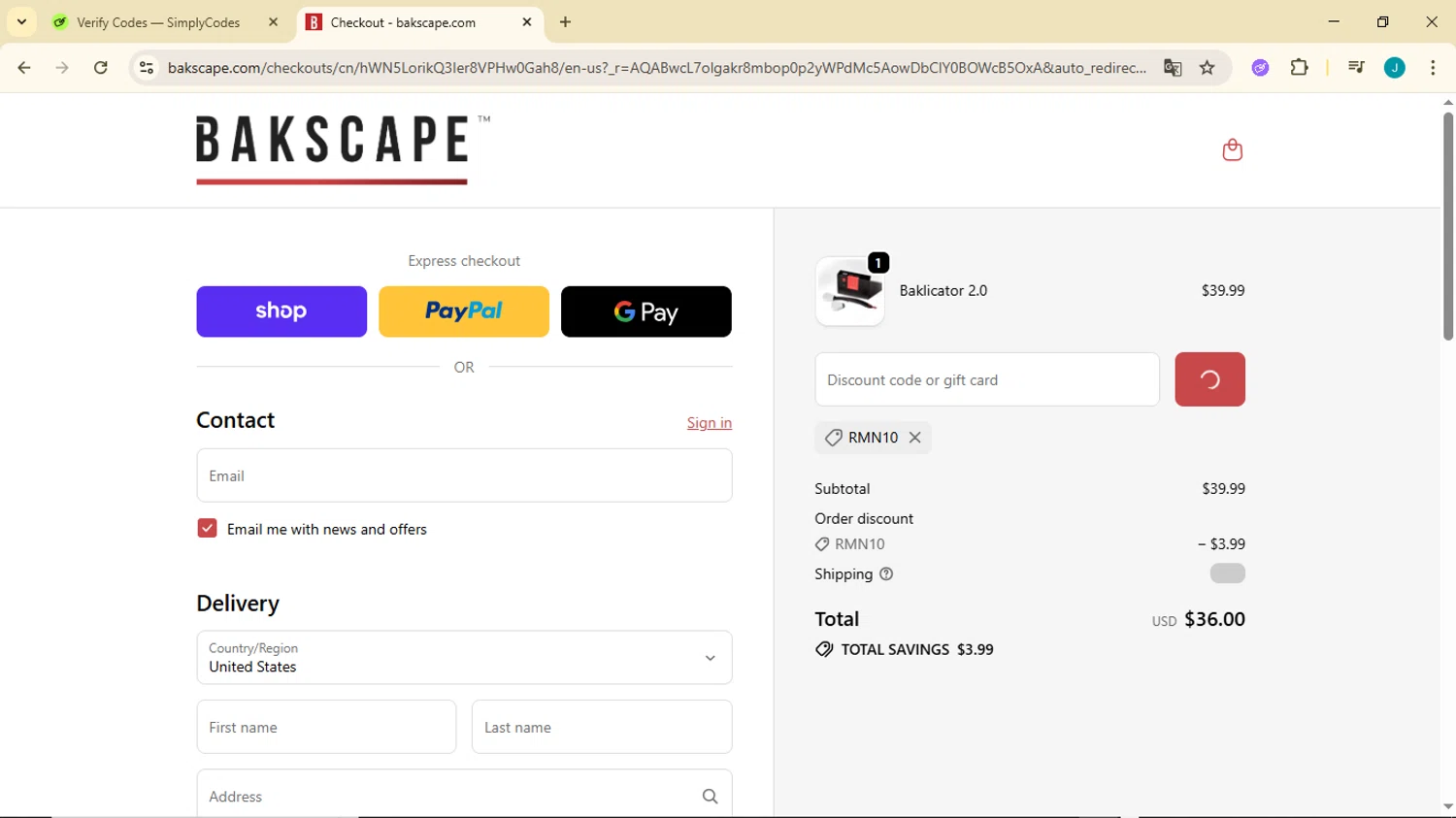
Task: Click the Order discount label
Action: (864, 519)
